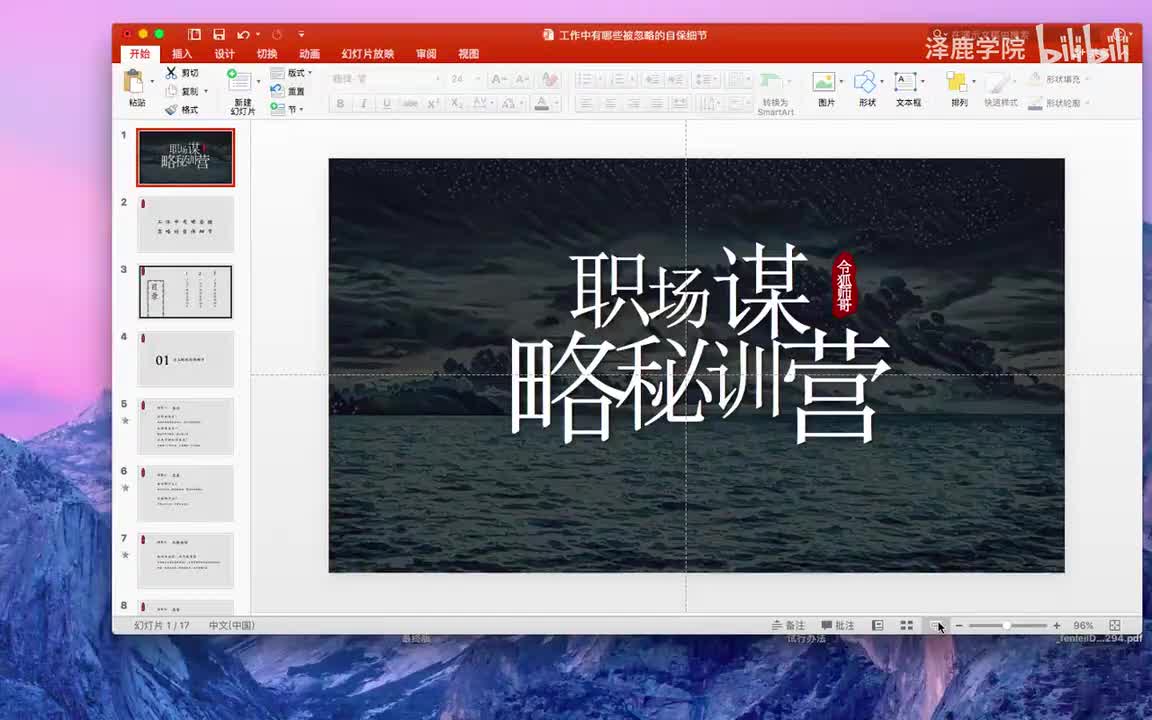
Task: Click the zoom slider handle
Action: (x=1007, y=625)
